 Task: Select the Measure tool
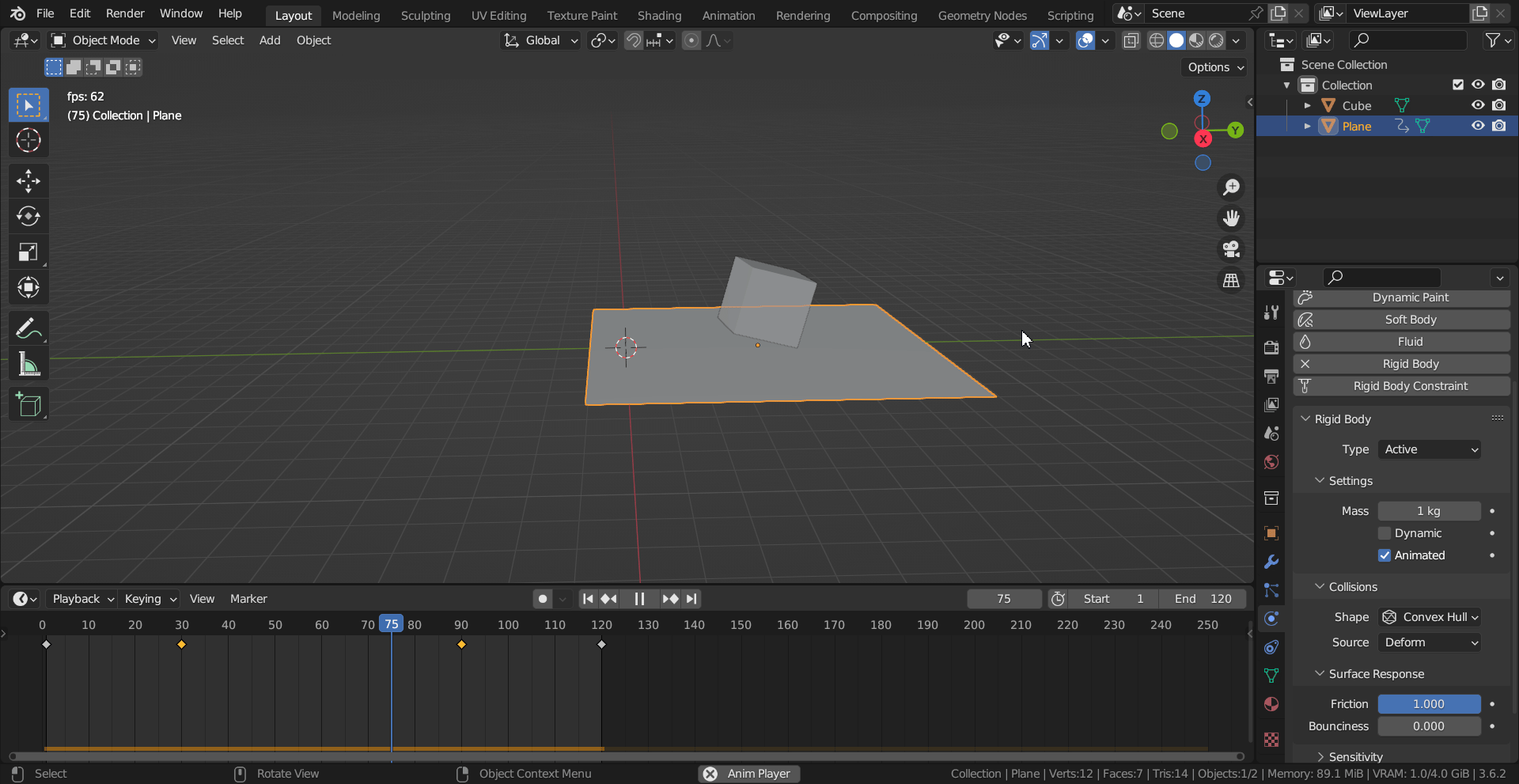28,363
